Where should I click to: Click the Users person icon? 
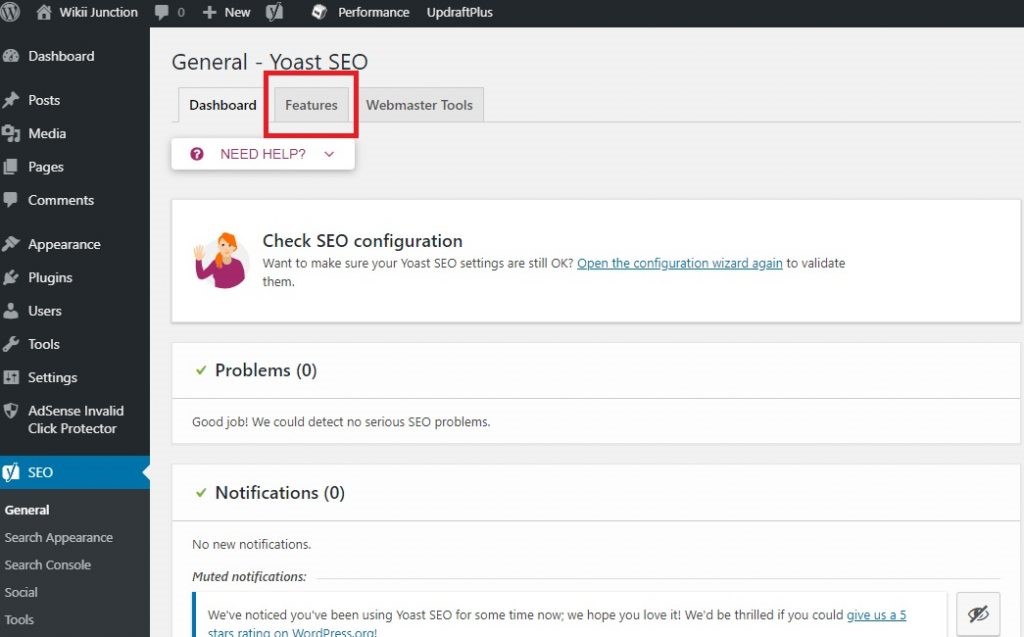pyautogui.click(x=10, y=311)
